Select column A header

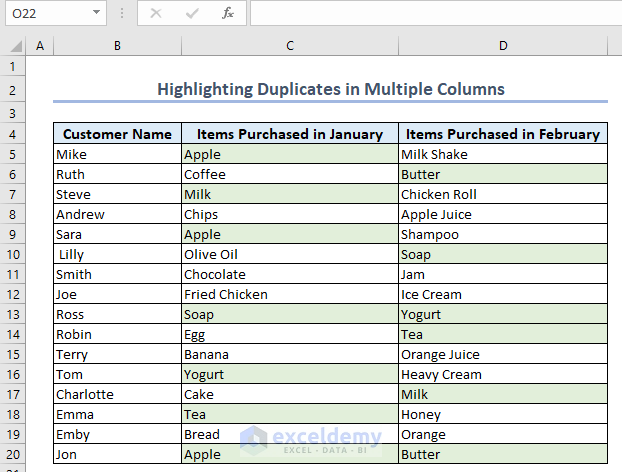click(39, 46)
